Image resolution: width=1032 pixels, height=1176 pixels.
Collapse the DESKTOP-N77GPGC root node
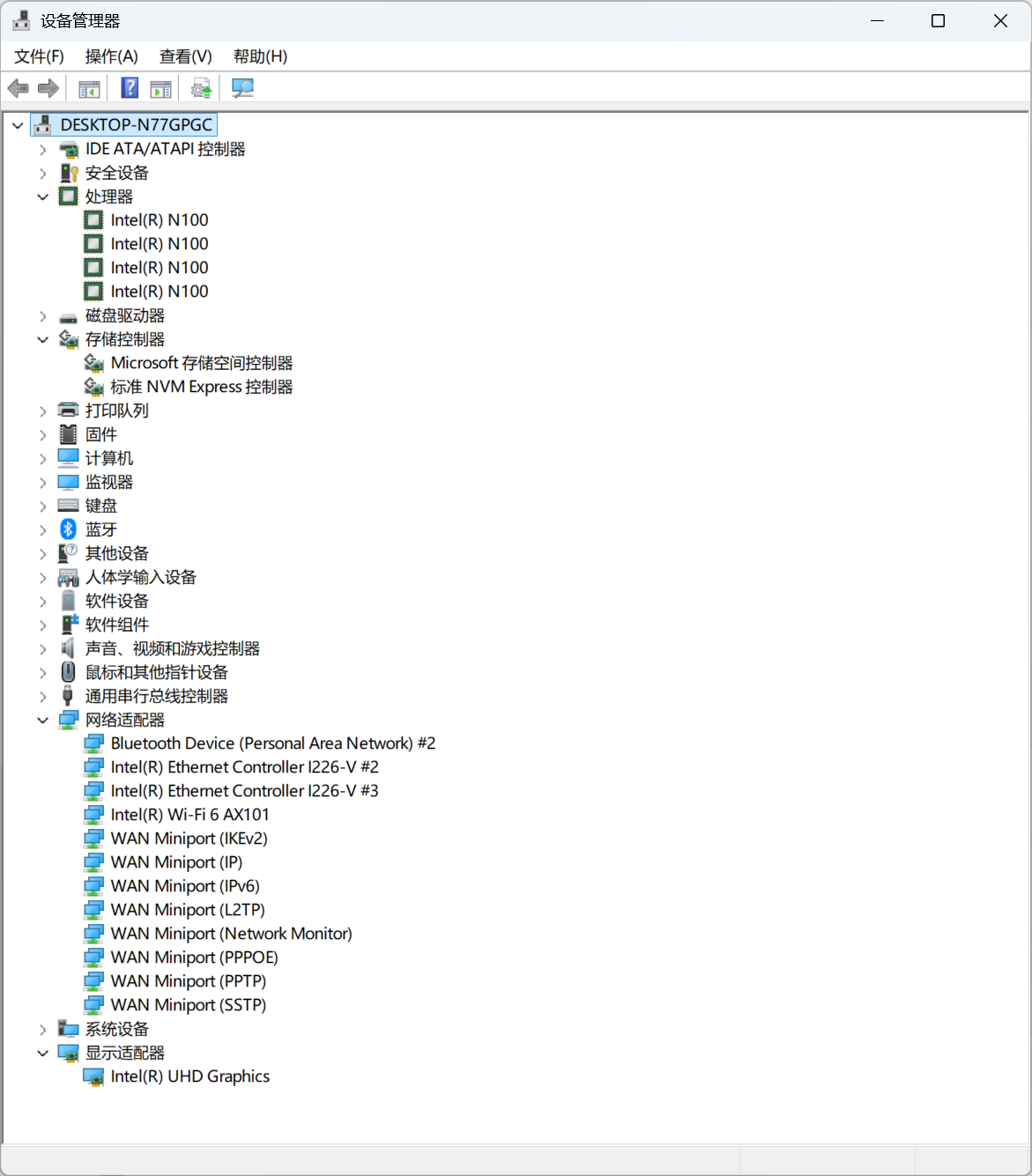18,126
